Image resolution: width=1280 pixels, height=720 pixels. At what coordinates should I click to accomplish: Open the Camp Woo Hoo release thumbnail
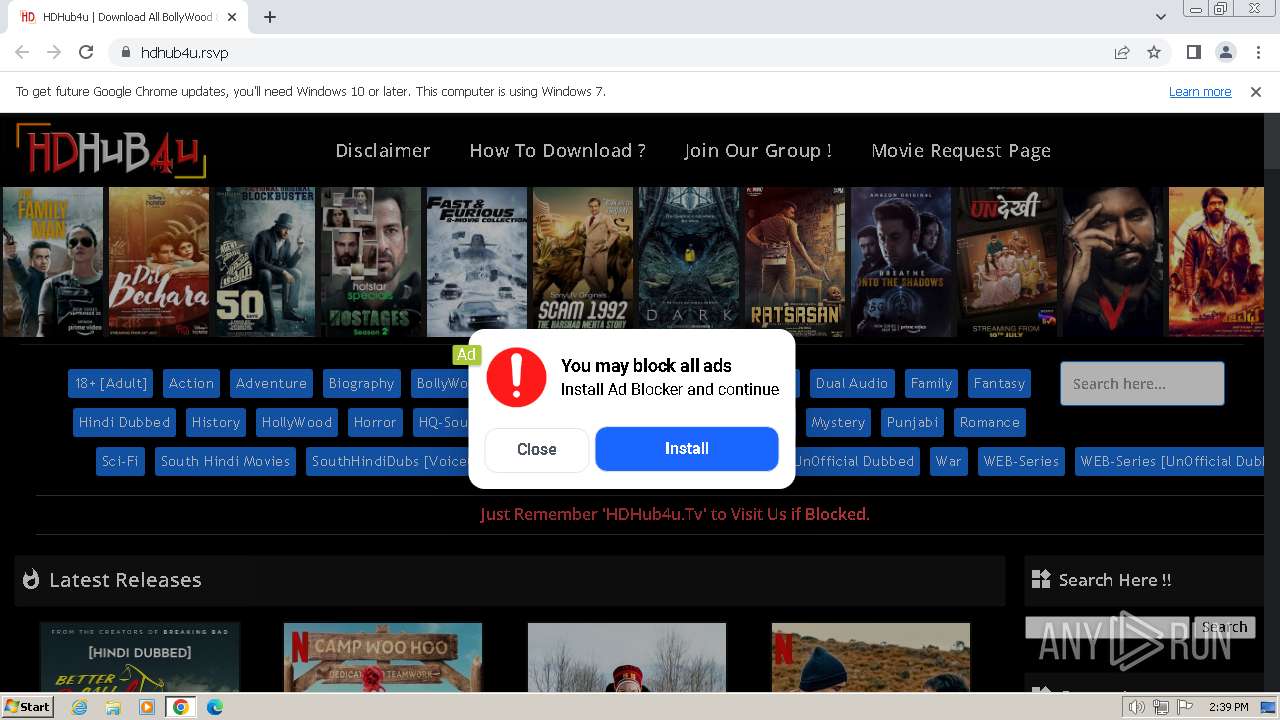(383, 658)
